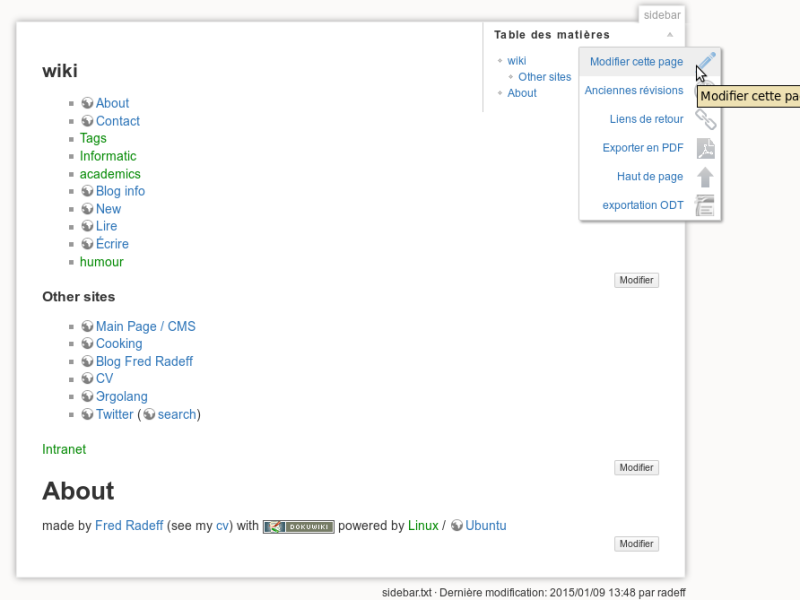Follow the New link

pos(108,209)
